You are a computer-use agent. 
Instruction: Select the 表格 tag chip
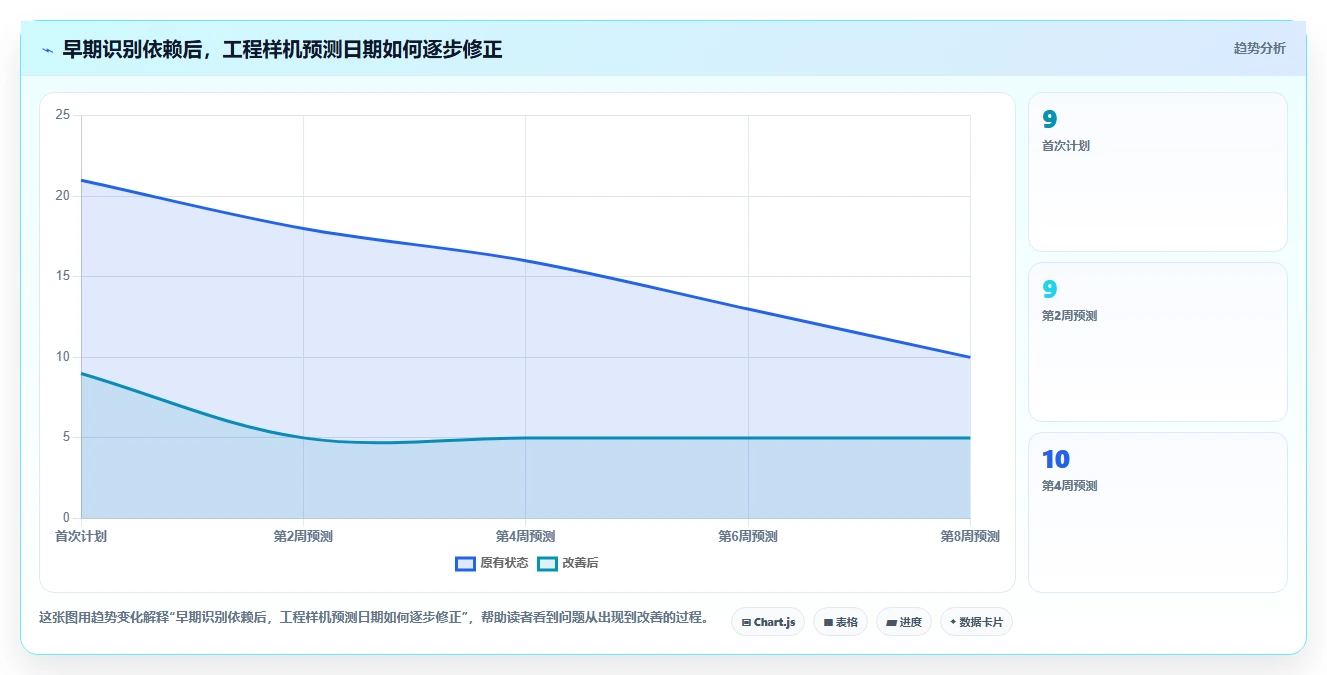(x=840, y=622)
